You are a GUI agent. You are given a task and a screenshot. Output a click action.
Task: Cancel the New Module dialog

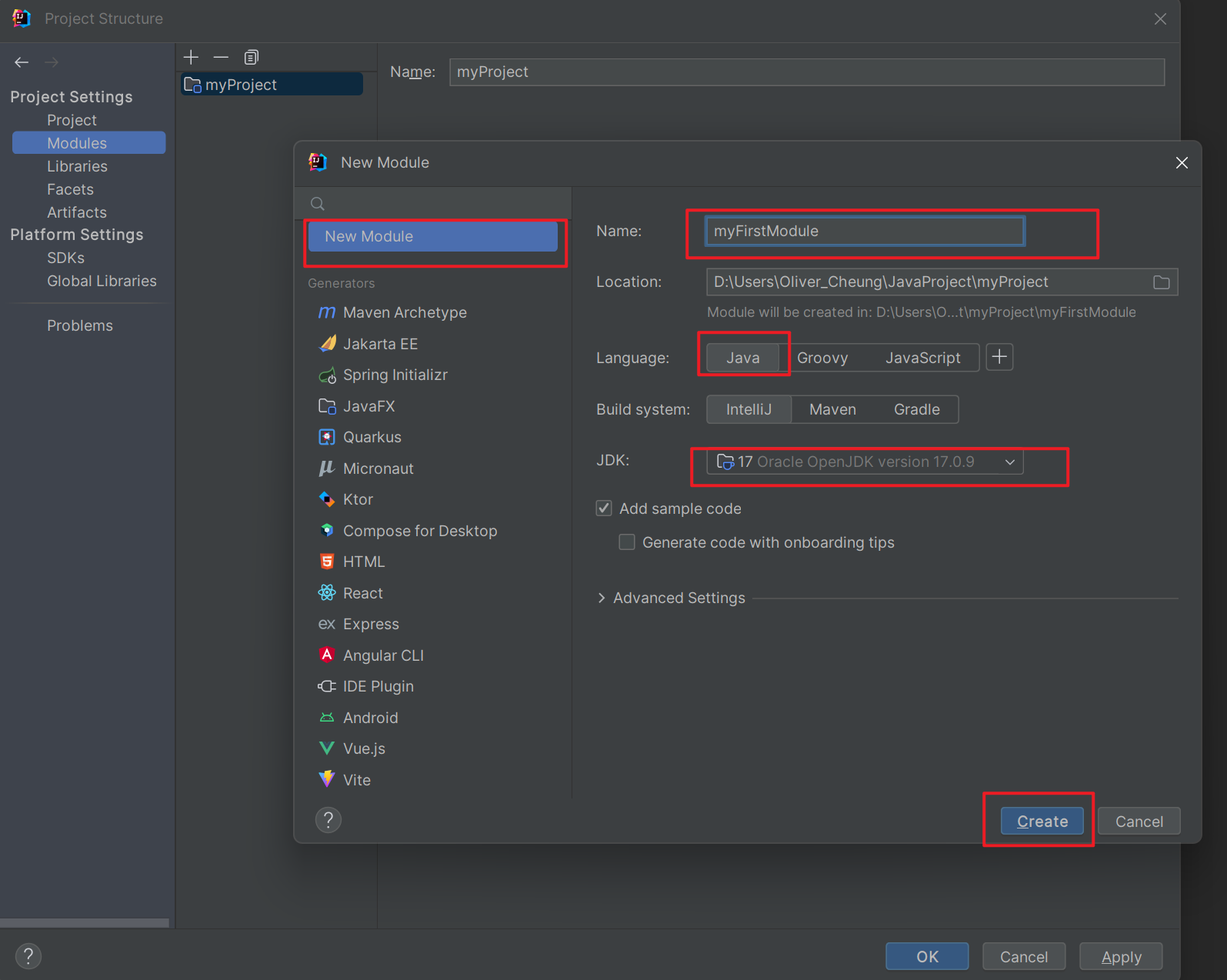tap(1139, 821)
